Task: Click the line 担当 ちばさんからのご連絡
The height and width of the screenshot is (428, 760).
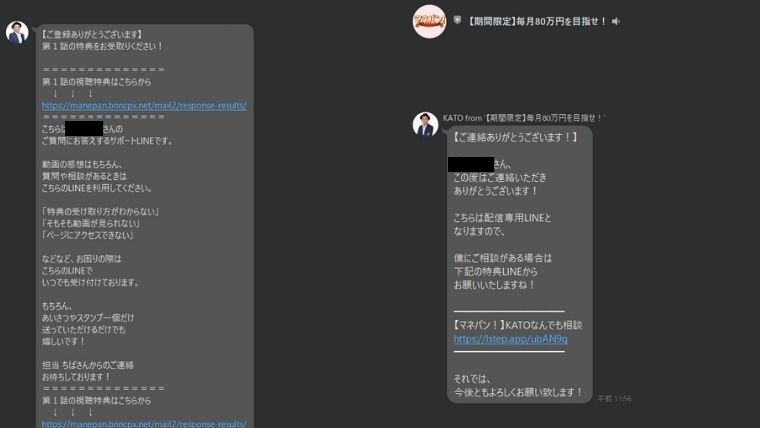Action: click(88, 365)
